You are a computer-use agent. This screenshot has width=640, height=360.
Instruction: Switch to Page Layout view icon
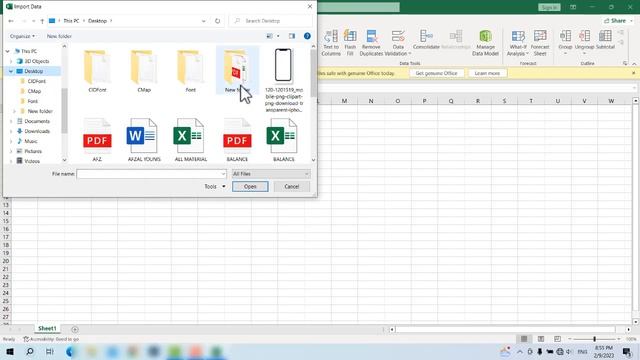tap(540, 339)
